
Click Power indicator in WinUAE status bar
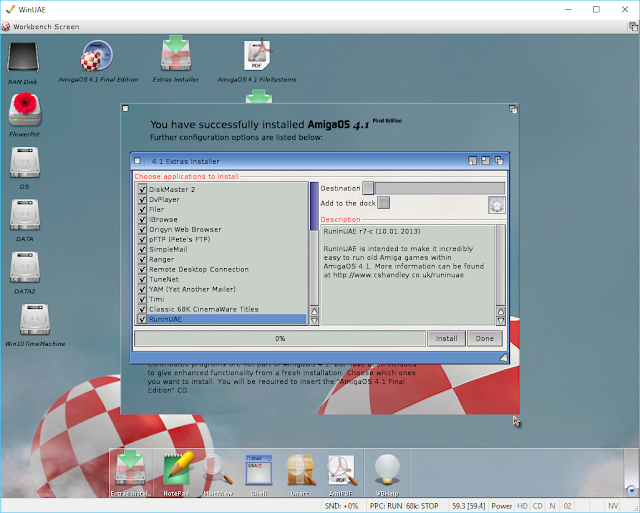(501, 506)
